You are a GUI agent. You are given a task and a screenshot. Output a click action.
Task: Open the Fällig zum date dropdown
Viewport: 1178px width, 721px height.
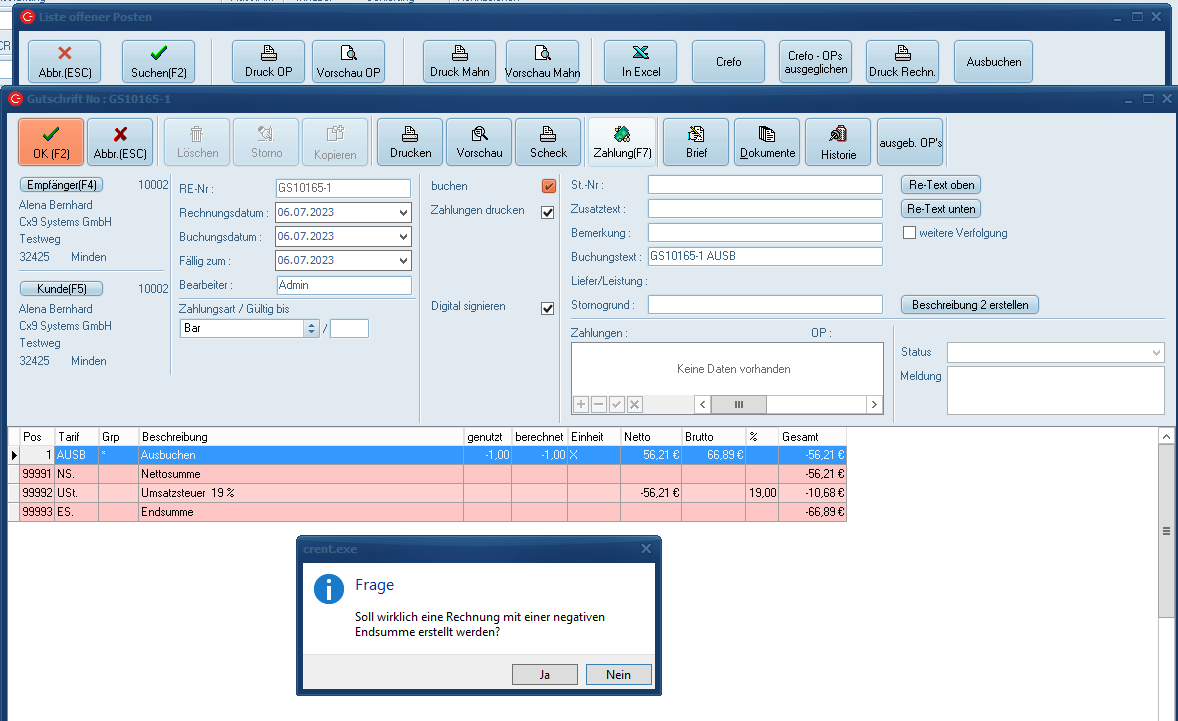pos(402,261)
